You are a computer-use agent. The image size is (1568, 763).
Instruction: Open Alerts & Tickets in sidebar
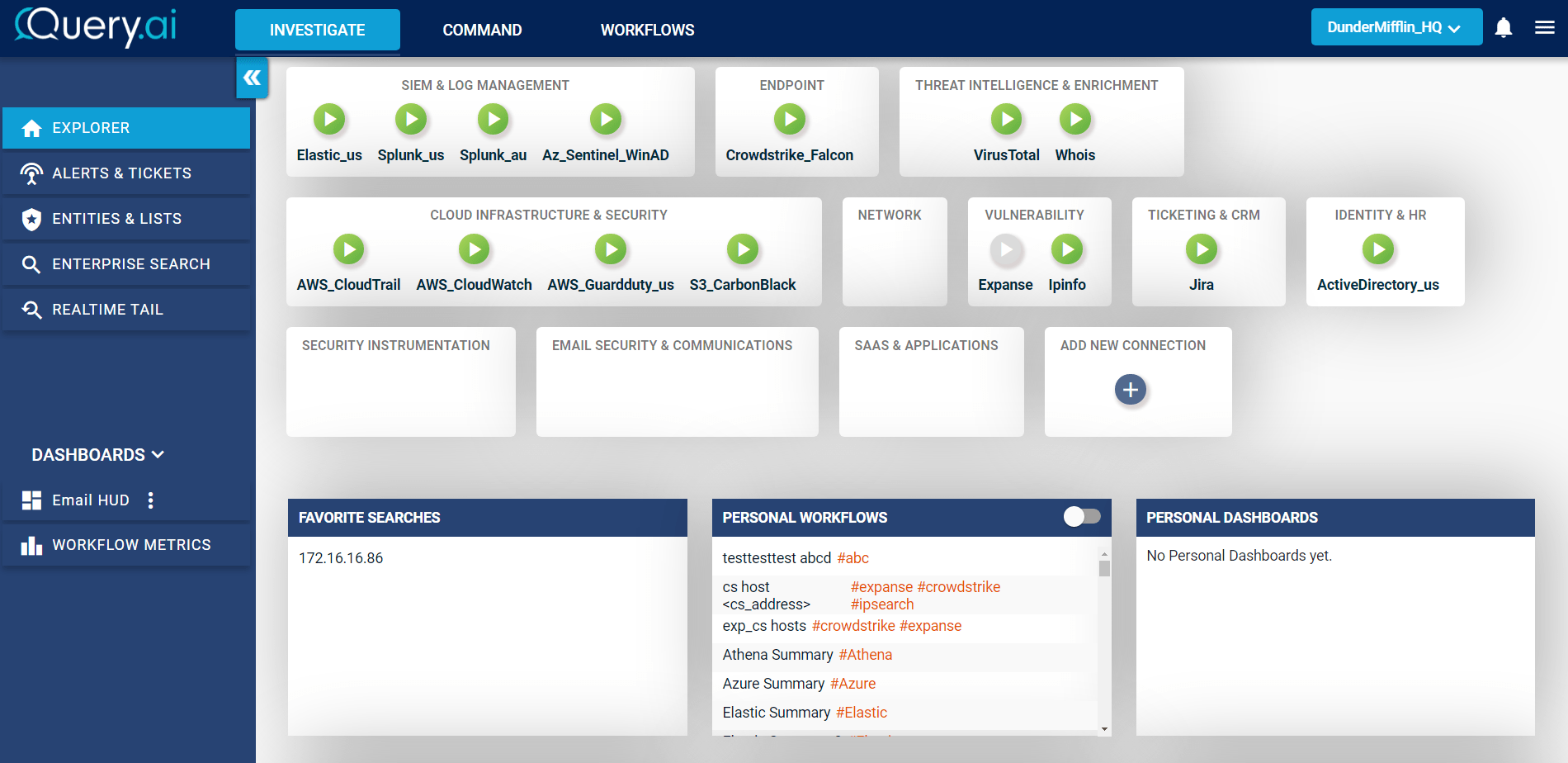[x=121, y=173]
